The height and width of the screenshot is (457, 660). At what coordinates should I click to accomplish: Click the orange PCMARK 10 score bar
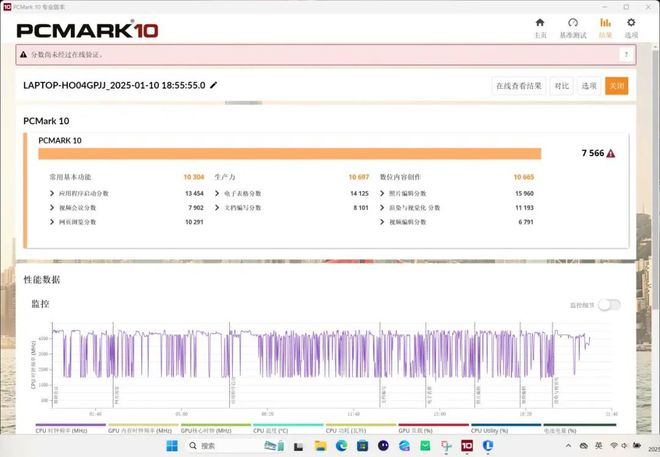[290, 154]
